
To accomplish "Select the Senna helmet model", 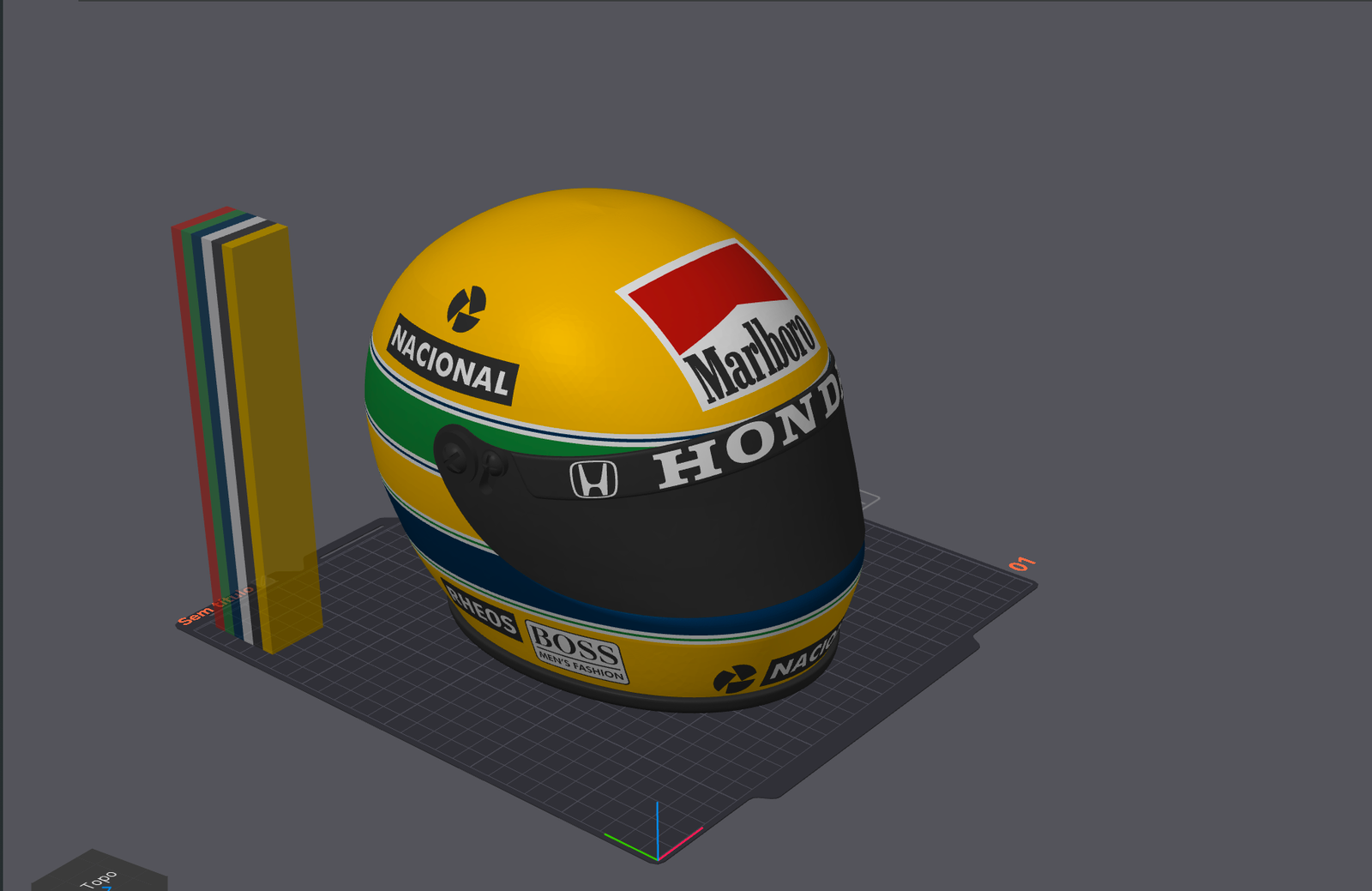I will pos(613,449).
